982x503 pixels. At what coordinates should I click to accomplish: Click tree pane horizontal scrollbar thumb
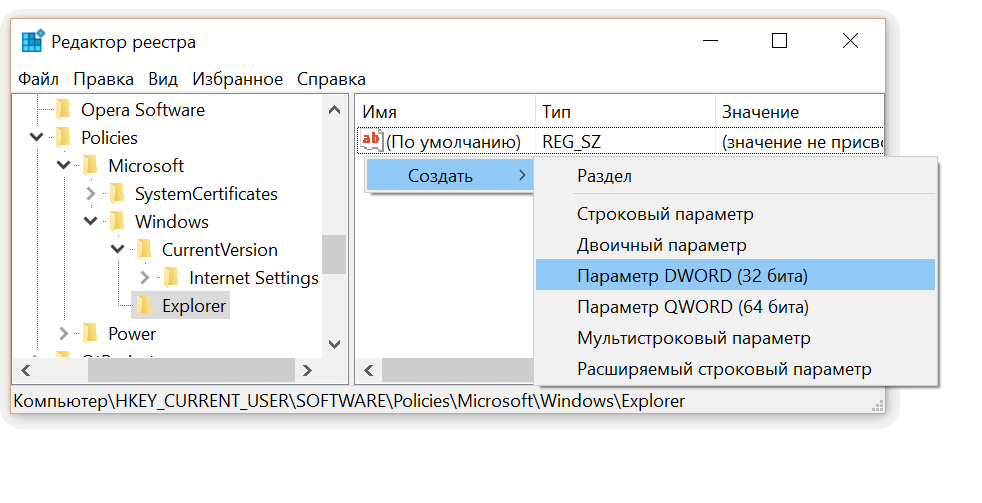click(x=191, y=370)
